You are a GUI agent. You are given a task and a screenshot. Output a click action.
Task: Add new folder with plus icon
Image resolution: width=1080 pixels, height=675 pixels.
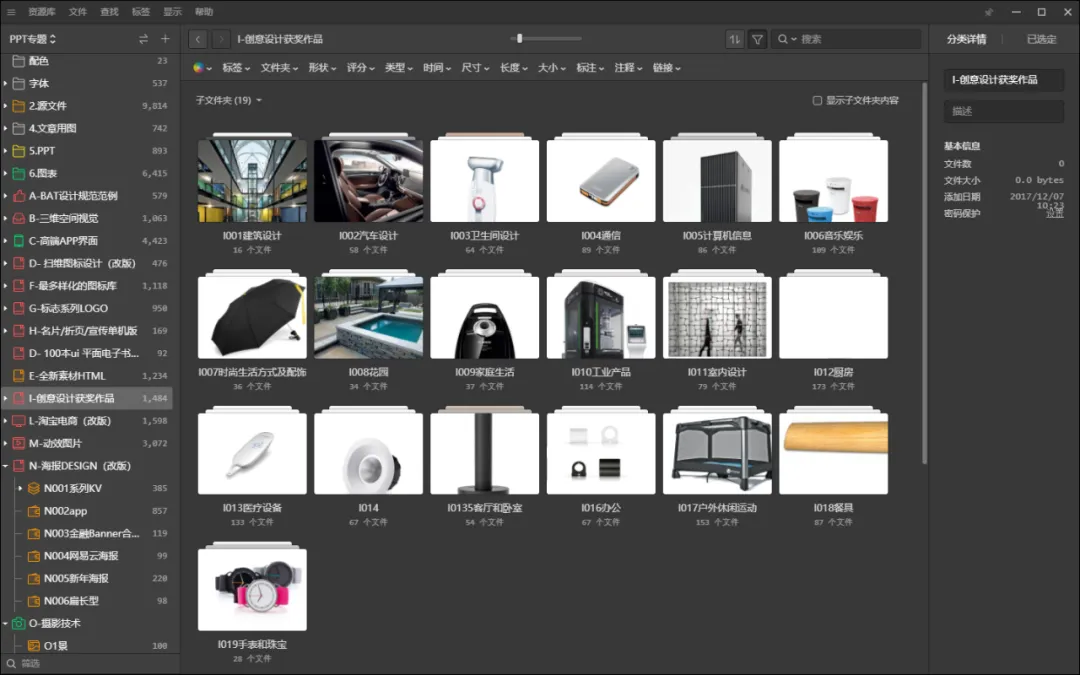[x=165, y=39]
